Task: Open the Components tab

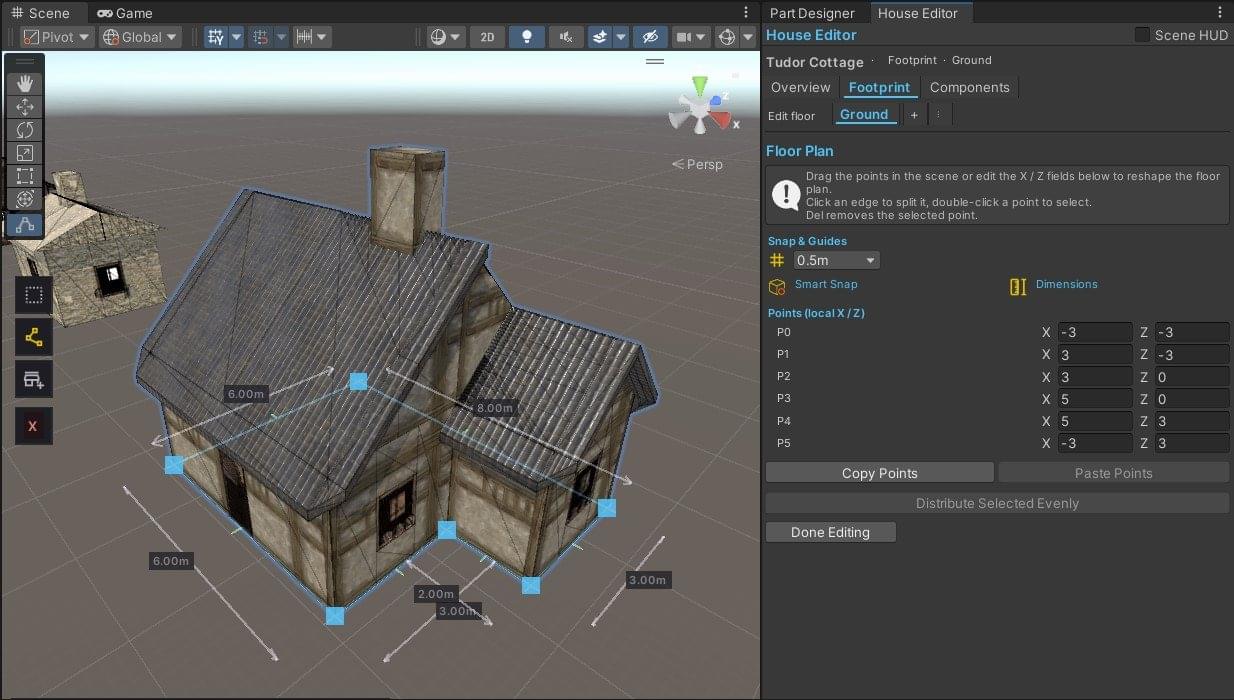Action: 970,88
